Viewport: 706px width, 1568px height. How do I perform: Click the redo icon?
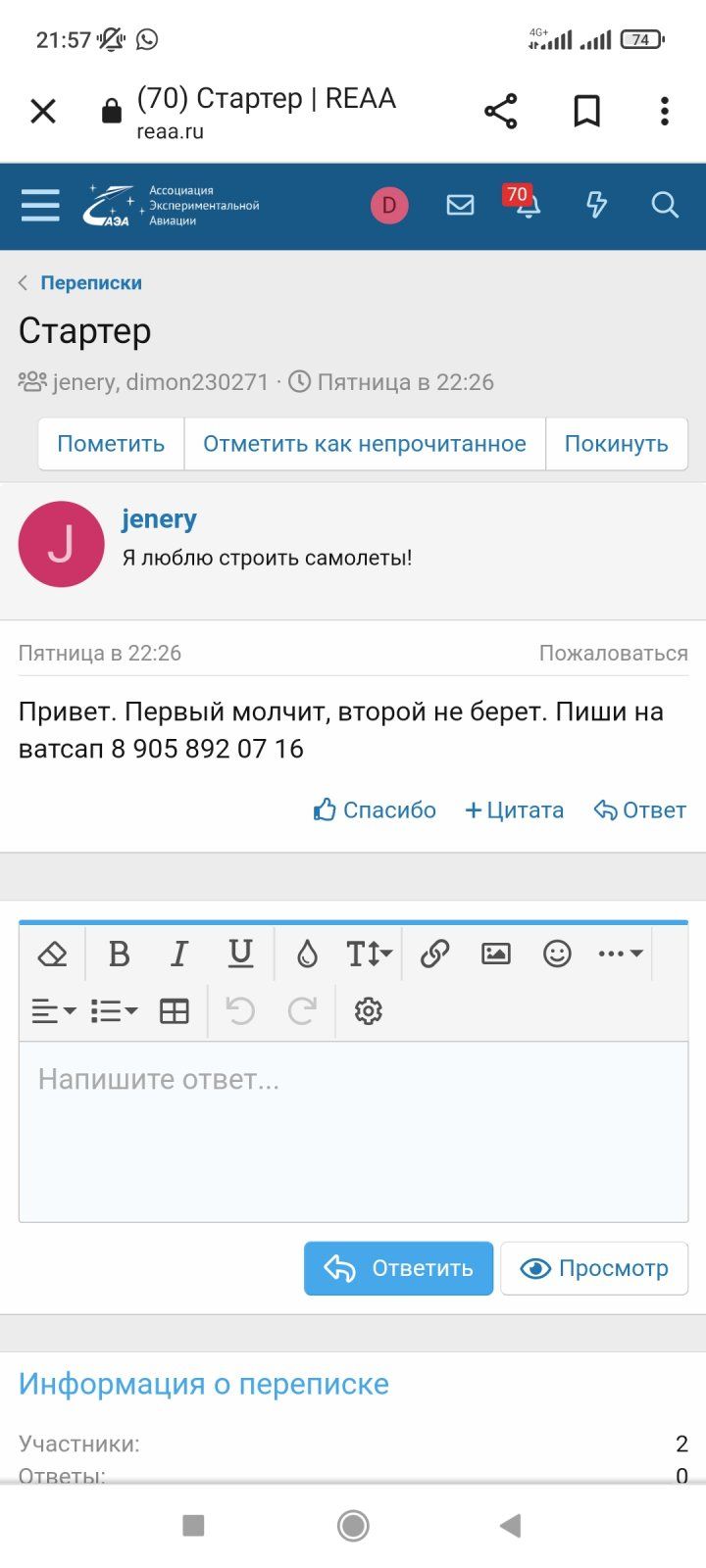coord(302,1011)
